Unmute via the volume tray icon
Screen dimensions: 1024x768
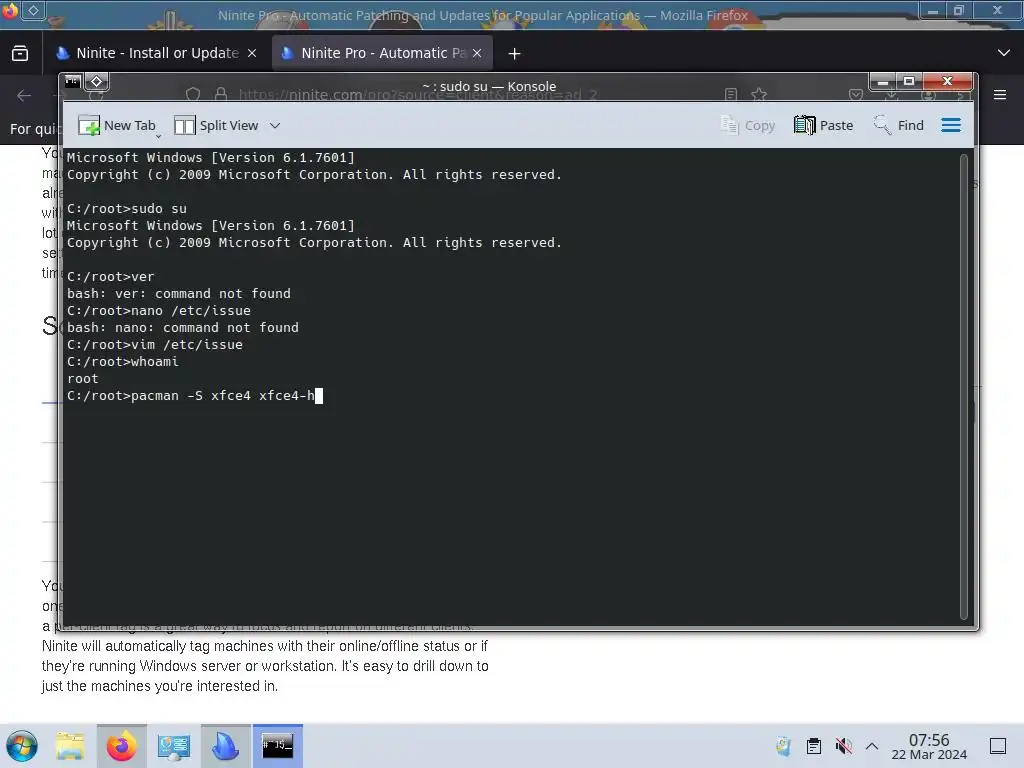coord(843,746)
